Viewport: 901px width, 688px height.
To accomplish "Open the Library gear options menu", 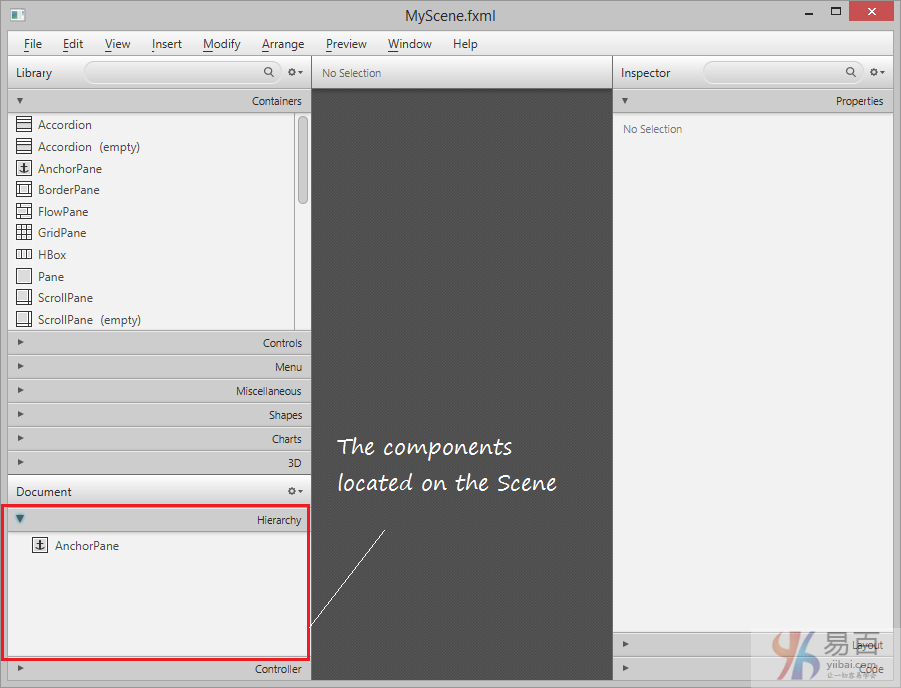I will [295, 72].
